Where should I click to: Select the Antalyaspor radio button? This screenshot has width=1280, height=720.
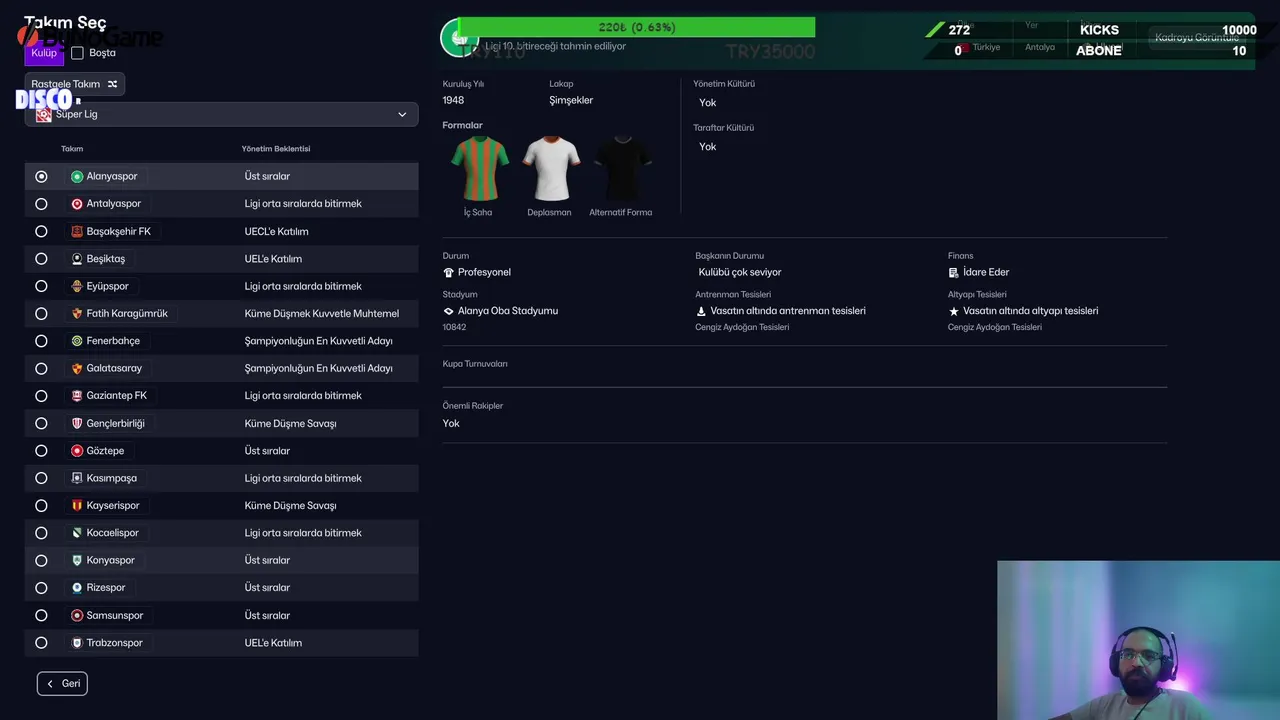[x=41, y=204]
